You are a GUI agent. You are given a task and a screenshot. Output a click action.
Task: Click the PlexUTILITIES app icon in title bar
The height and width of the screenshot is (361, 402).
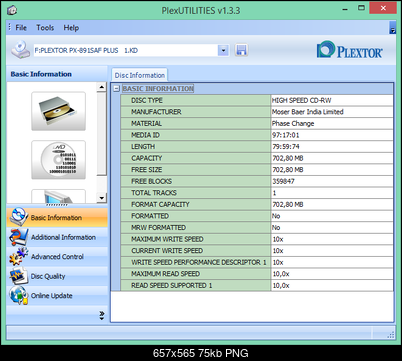(x=12, y=10)
